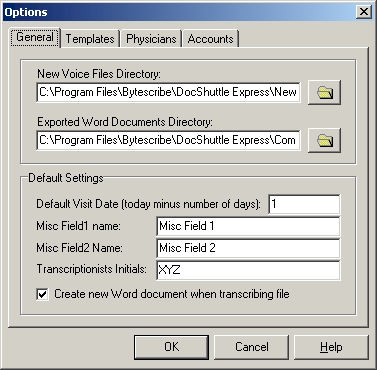Viewport: 377px width, 370px height.
Task: Click the Exported Word Documents Directory path field
Action: click(x=168, y=140)
